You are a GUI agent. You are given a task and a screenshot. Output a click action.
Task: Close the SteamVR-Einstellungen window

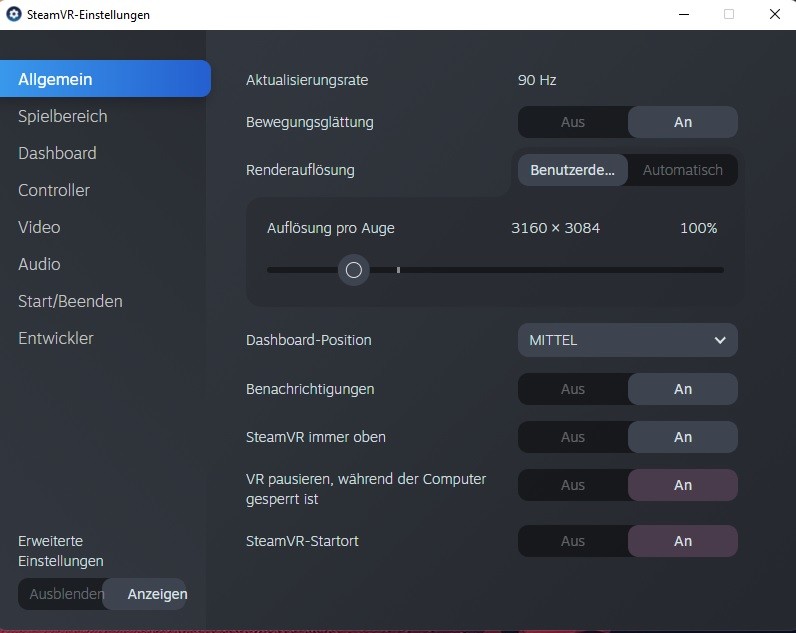pos(775,14)
